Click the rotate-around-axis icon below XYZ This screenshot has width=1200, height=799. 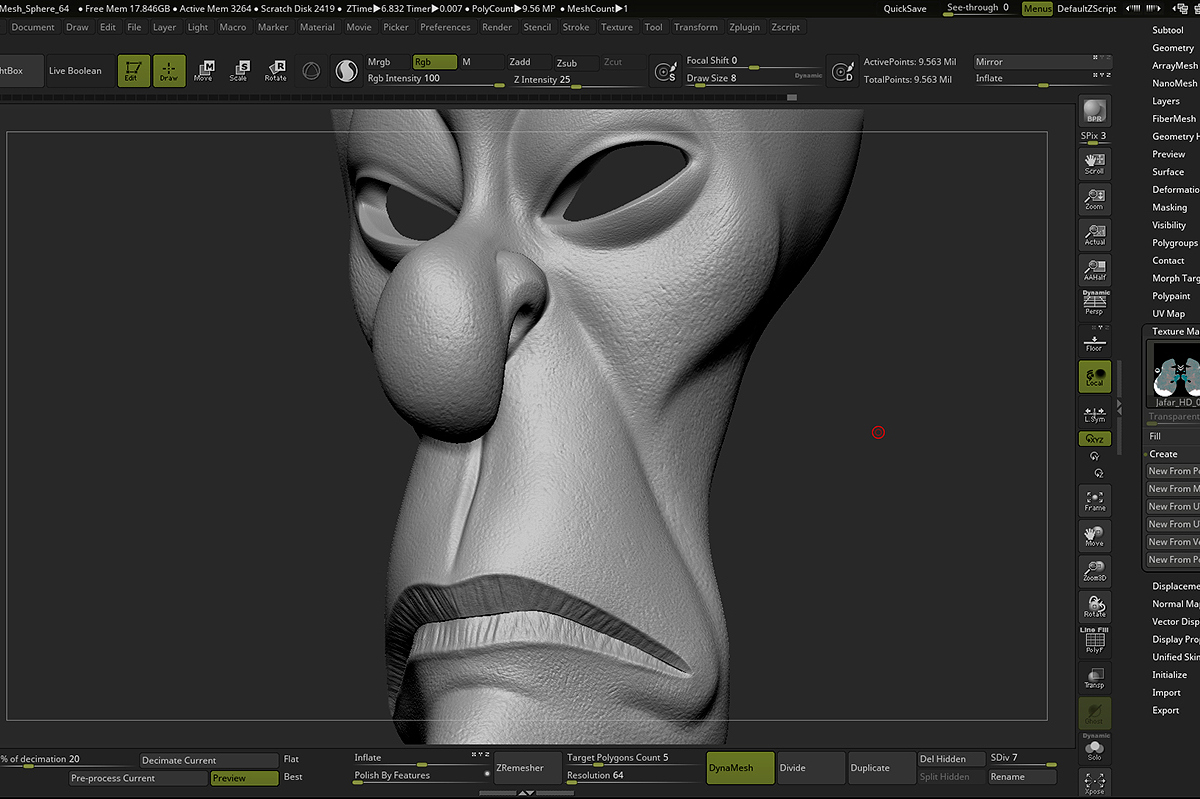[1094, 456]
